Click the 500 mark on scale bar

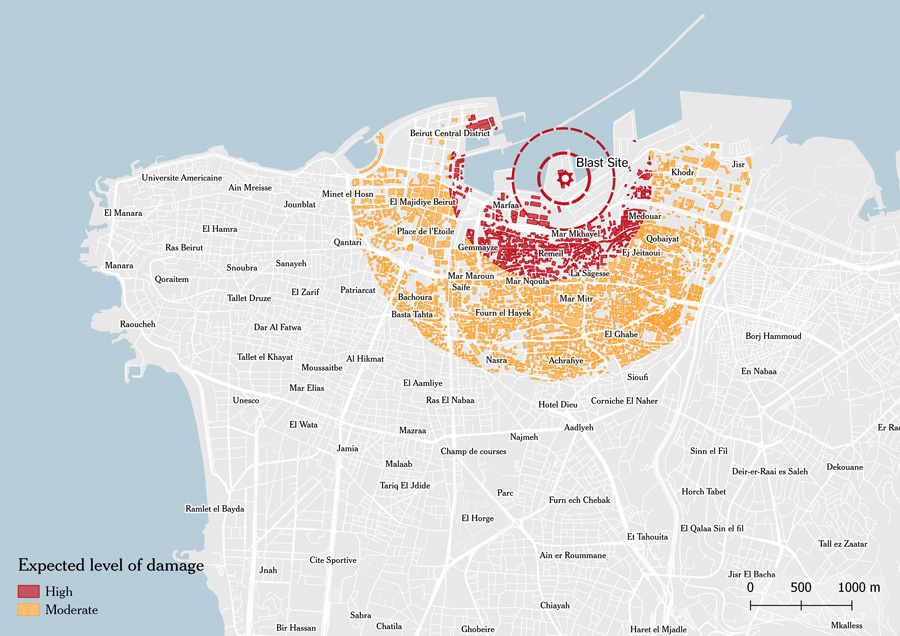pos(801,588)
